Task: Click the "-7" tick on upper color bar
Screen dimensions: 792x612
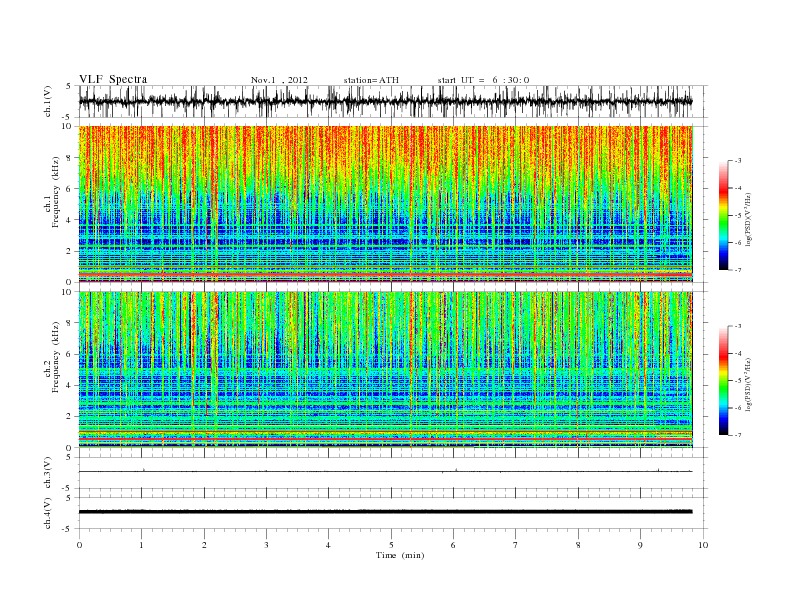Action: click(x=738, y=270)
